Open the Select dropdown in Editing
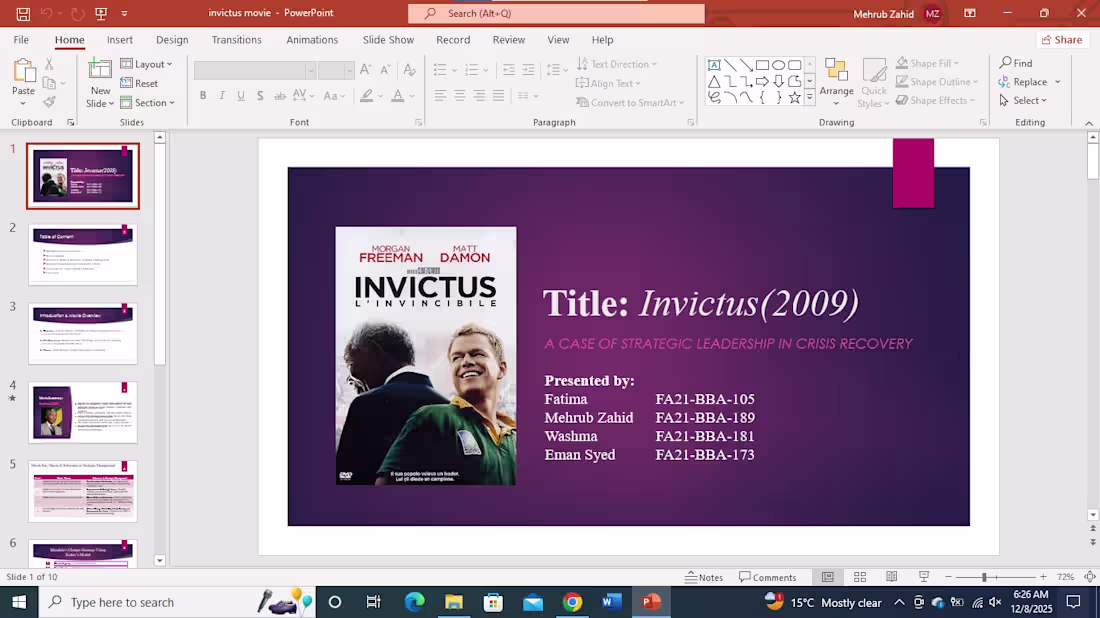This screenshot has height=618, width=1100. click(x=1023, y=100)
